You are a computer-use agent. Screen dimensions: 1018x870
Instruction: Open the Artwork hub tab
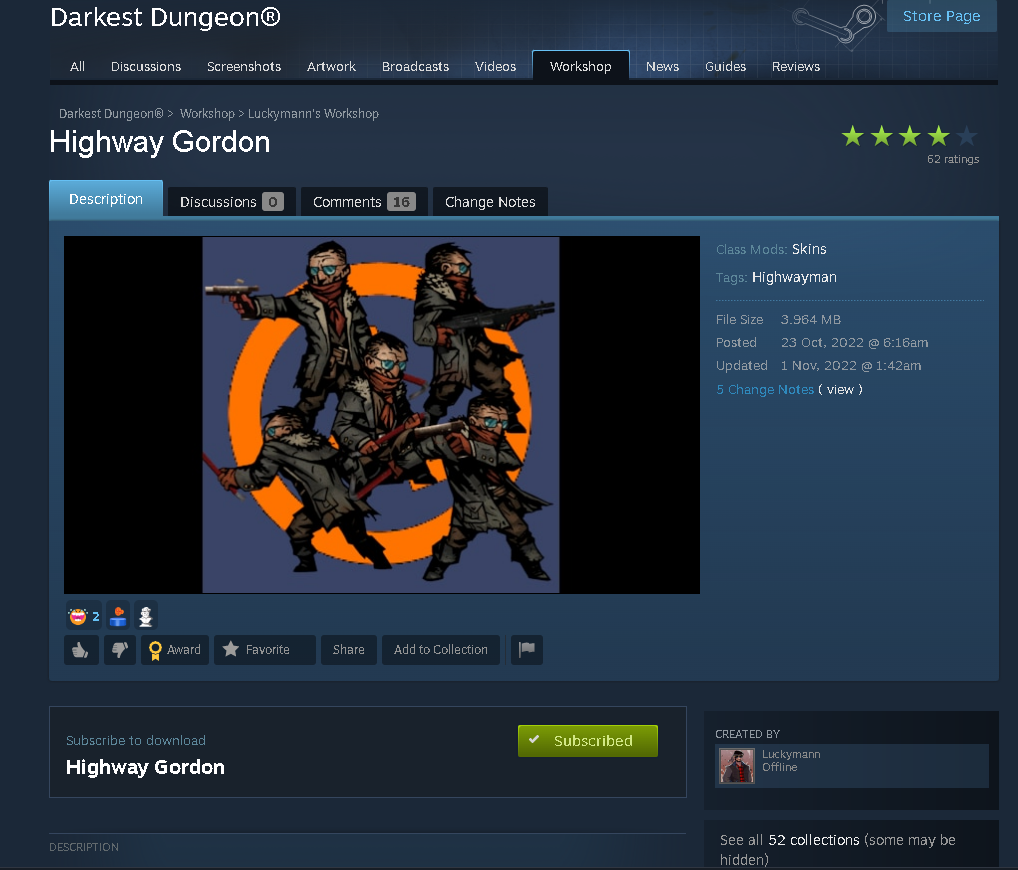tap(331, 66)
